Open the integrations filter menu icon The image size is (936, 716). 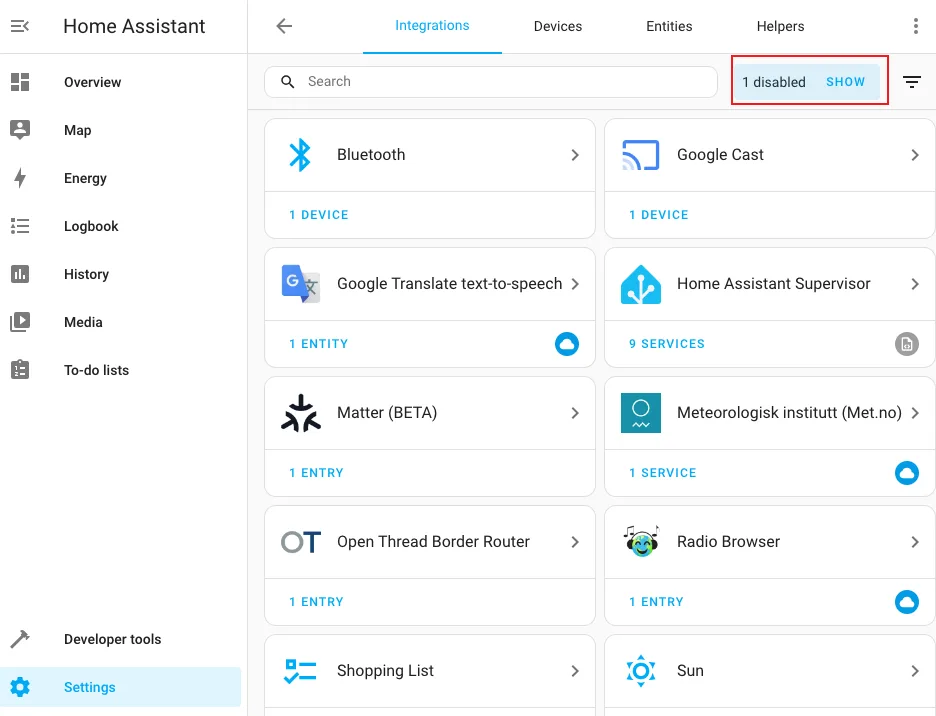[x=912, y=82]
